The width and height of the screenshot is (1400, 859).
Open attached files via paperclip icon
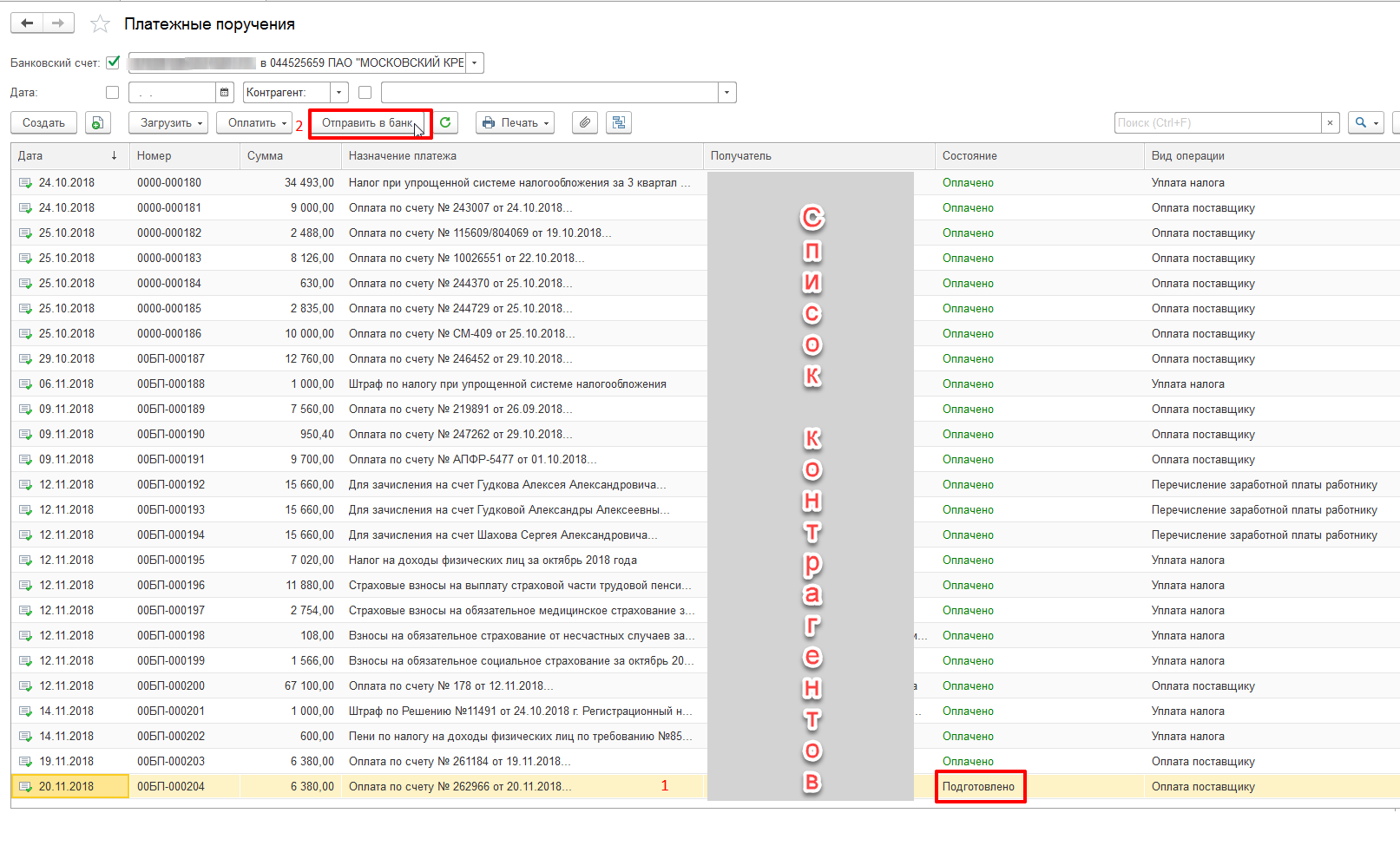pos(585,123)
